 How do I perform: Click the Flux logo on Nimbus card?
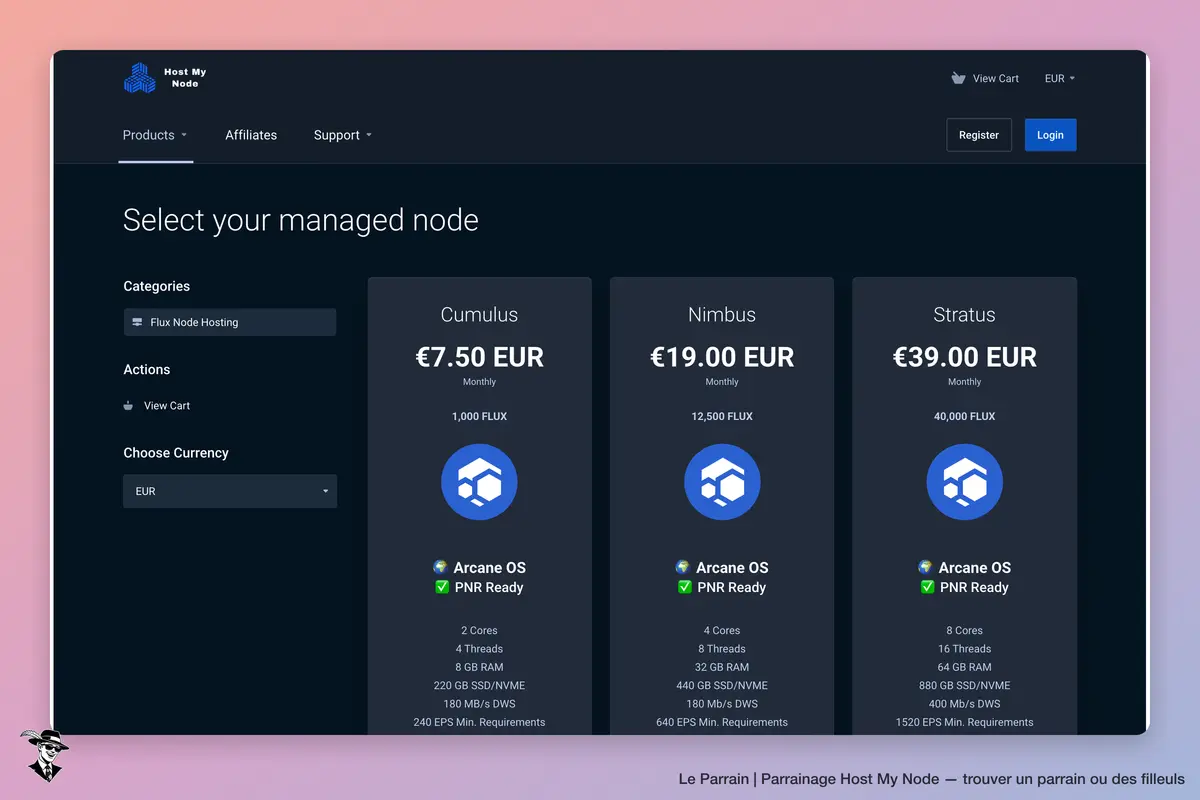pyautogui.click(x=722, y=482)
